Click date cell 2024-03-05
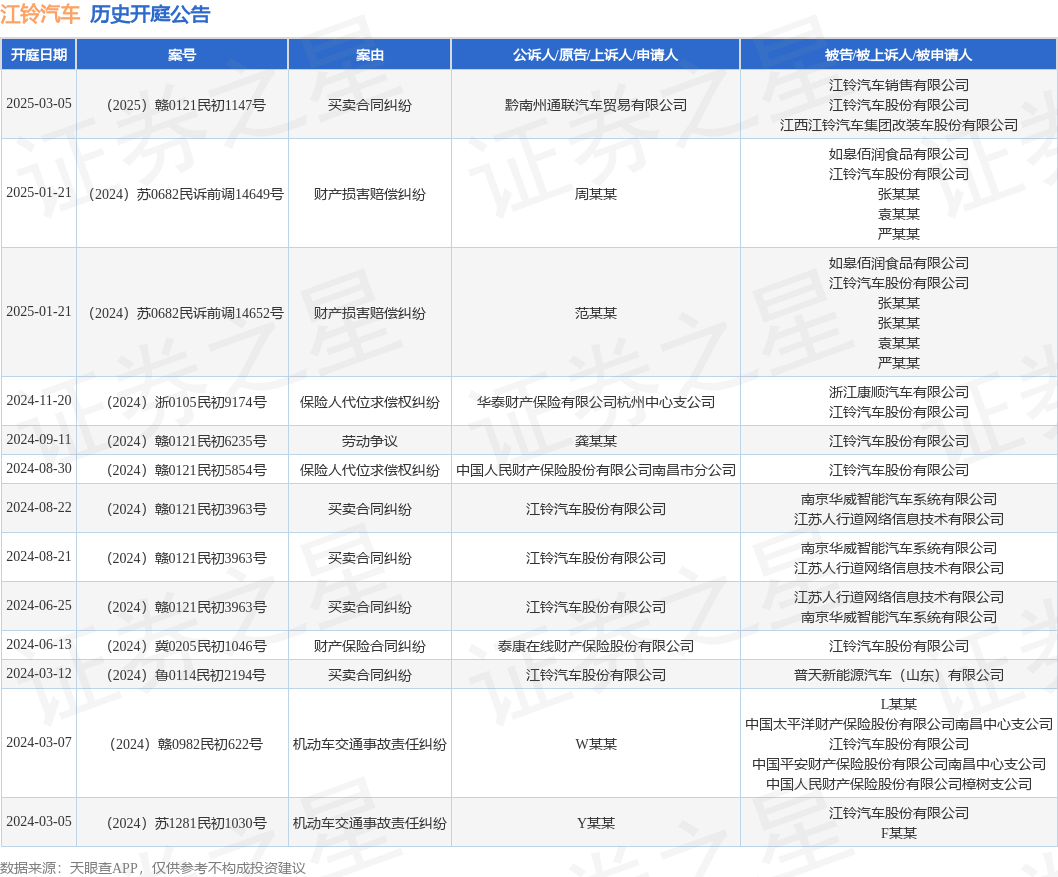Viewport: 1058px width, 877px height. tap(38, 822)
